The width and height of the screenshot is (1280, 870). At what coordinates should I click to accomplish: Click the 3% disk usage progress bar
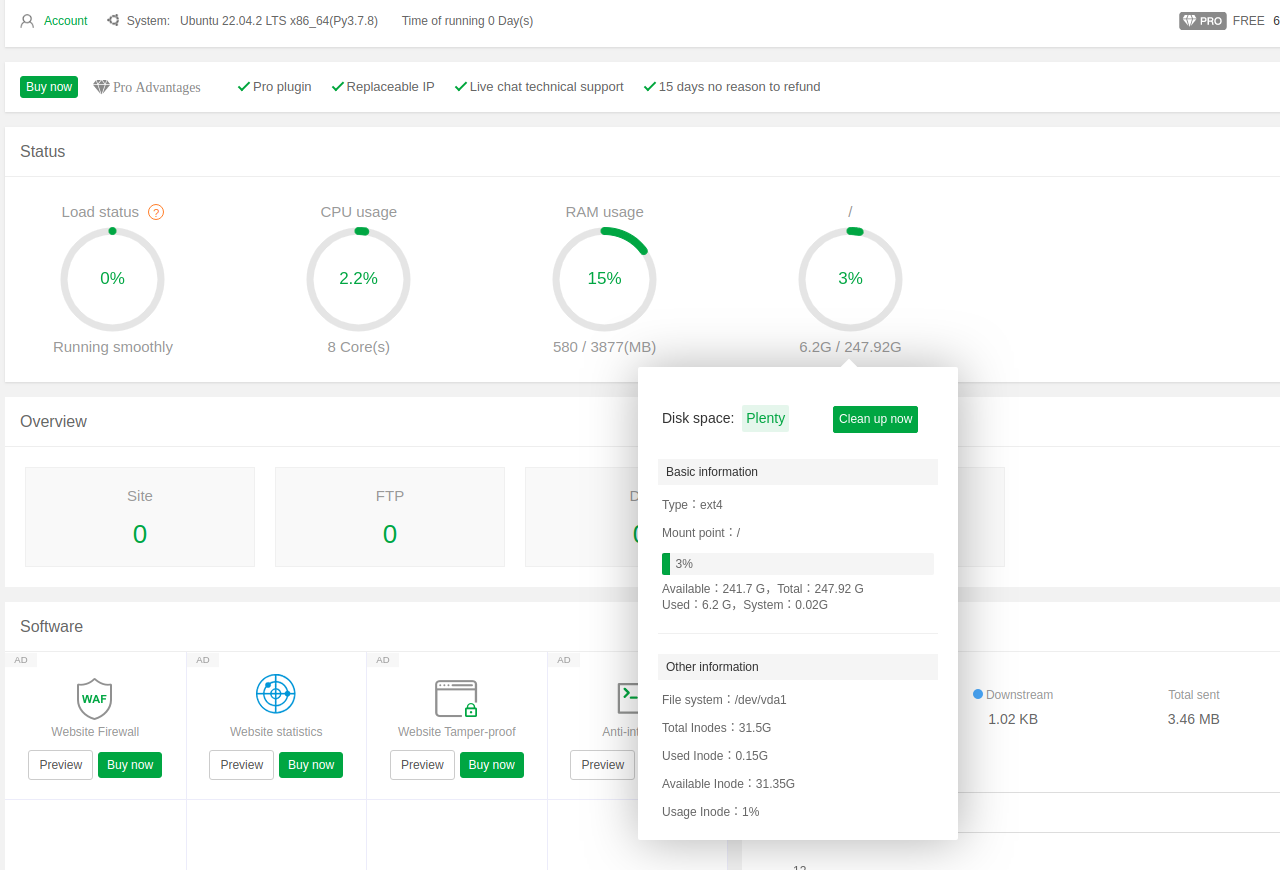[x=797, y=564]
